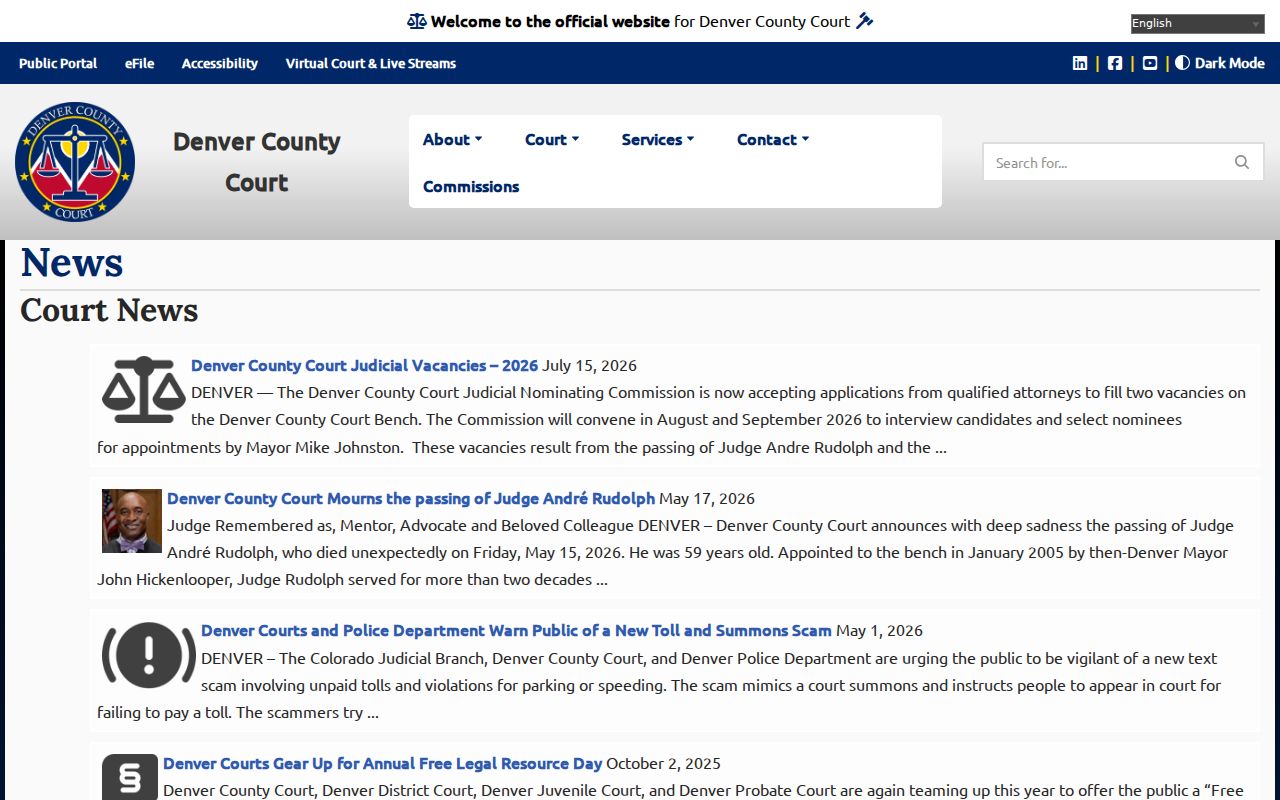Viewport: 1280px width, 800px height.
Task: Click Judge André Rudolph photo thumbnail
Action: click(132, 521)
